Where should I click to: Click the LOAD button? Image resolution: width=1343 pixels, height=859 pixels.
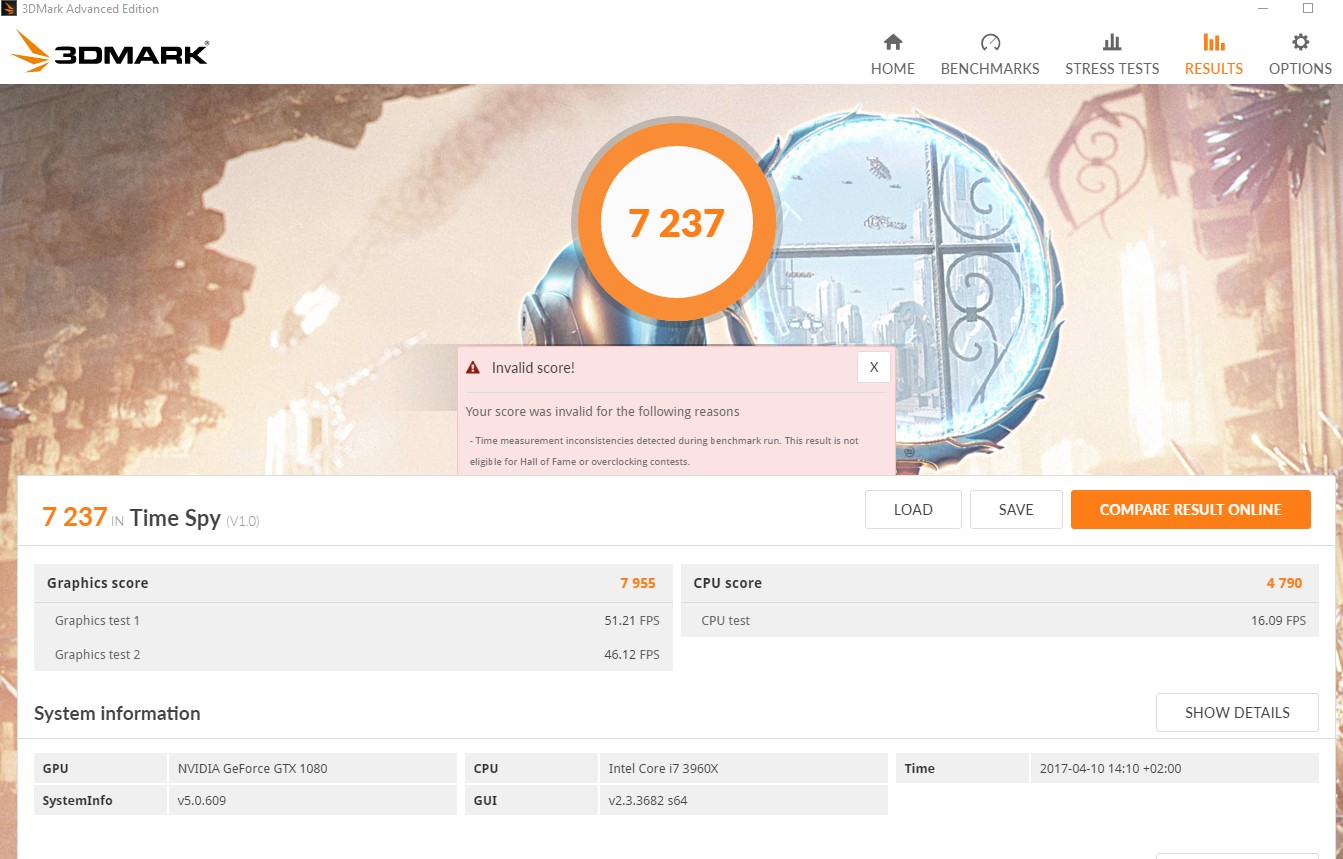(913, 509)
